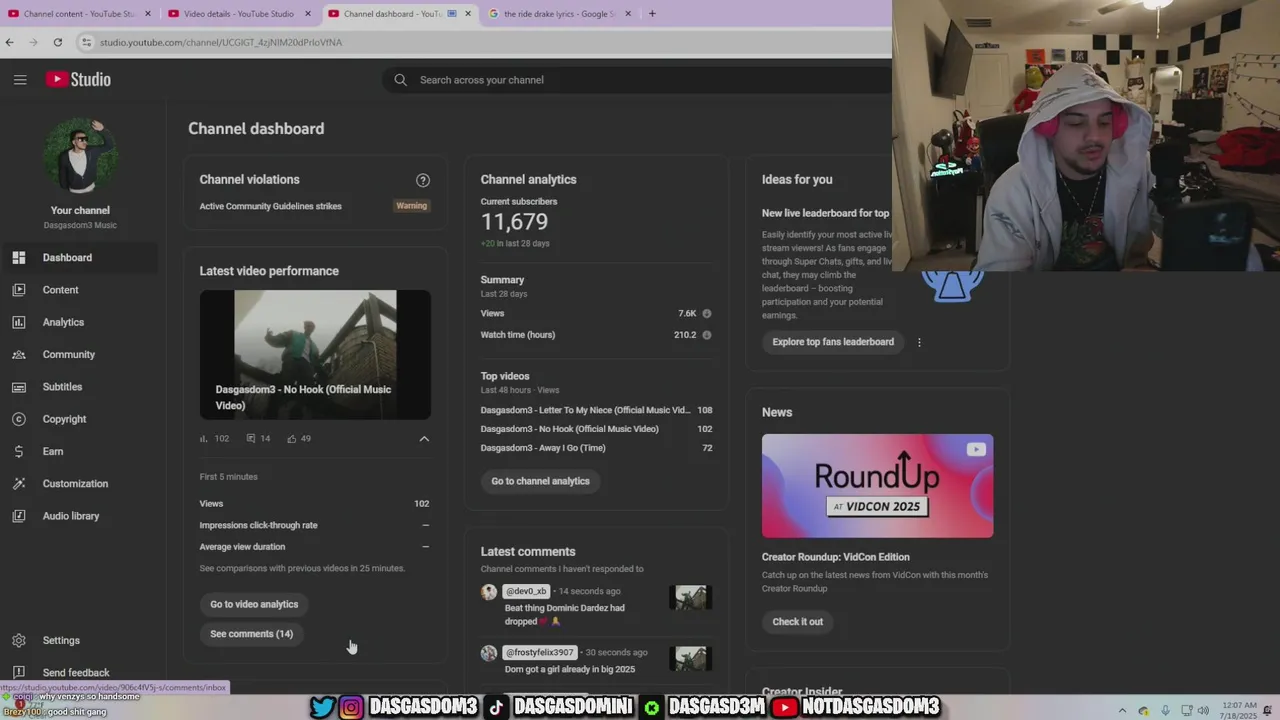Click video thumbnail beside @dev0_xb comment
The width and height of the screenshot is (1280, 720).
coord(691,597)
